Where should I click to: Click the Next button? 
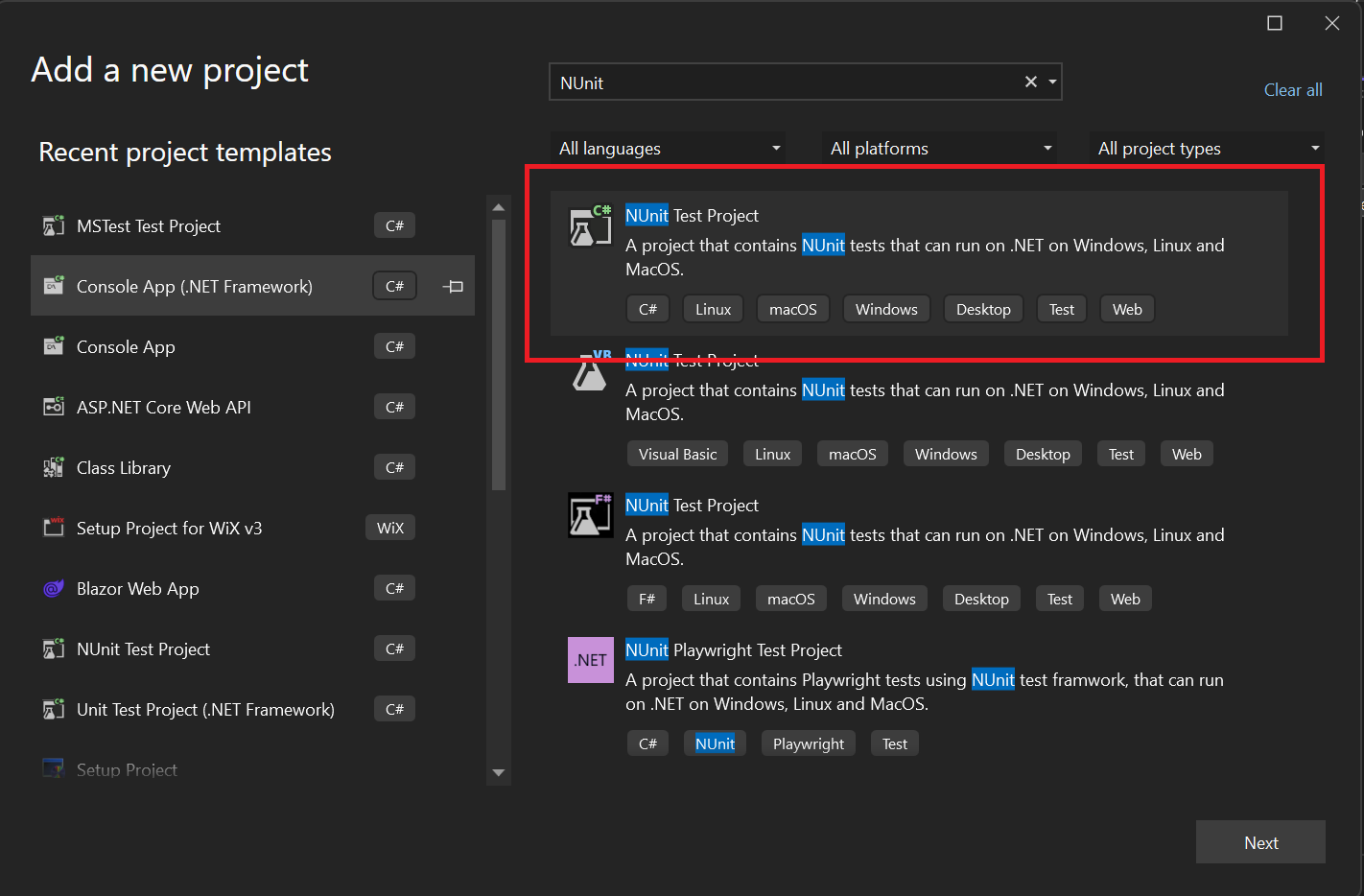tap(1260, 841)
